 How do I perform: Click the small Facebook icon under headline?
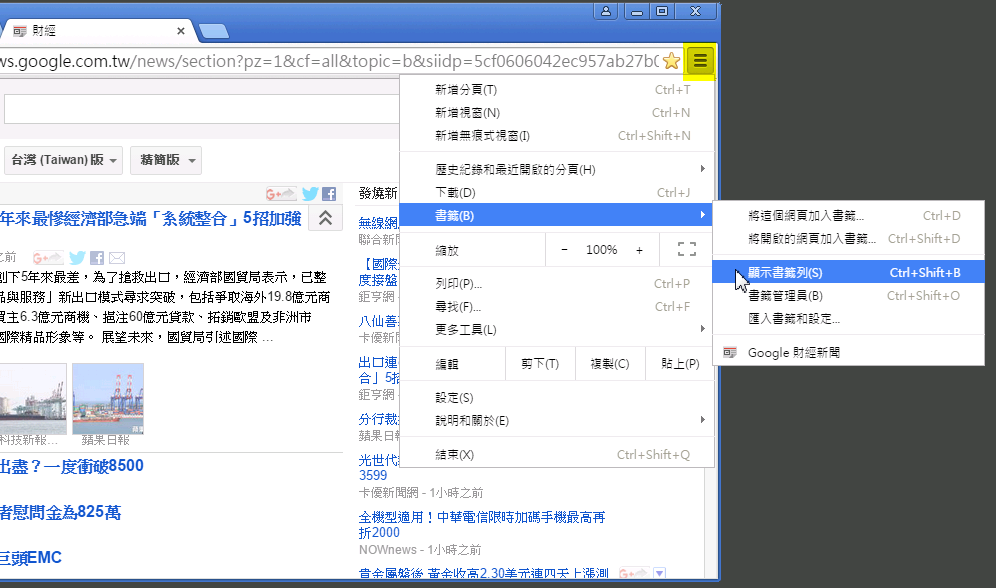point(97,258)
